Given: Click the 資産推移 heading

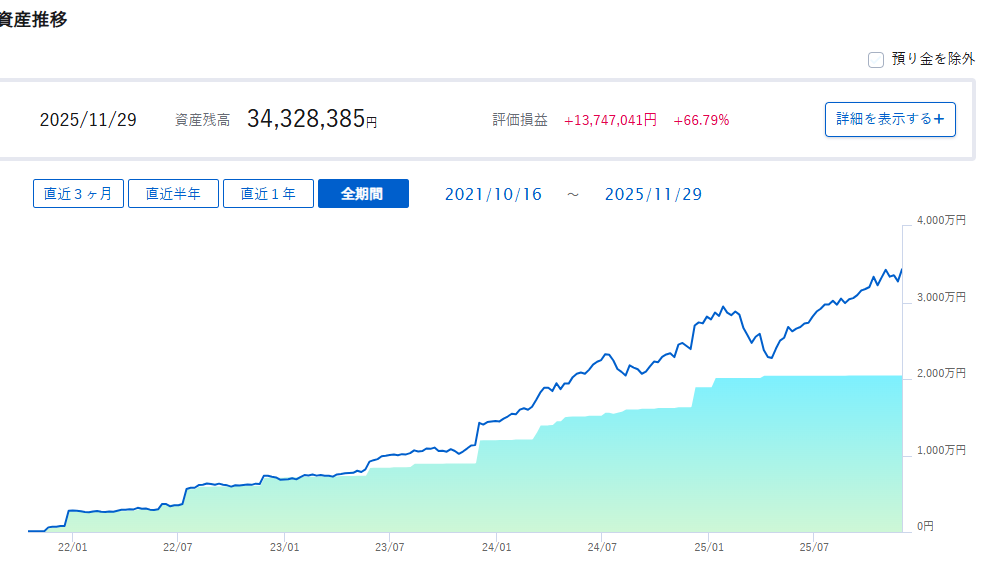Looking at the screenshot, I should pyautogui.click(x=34, y=20).
